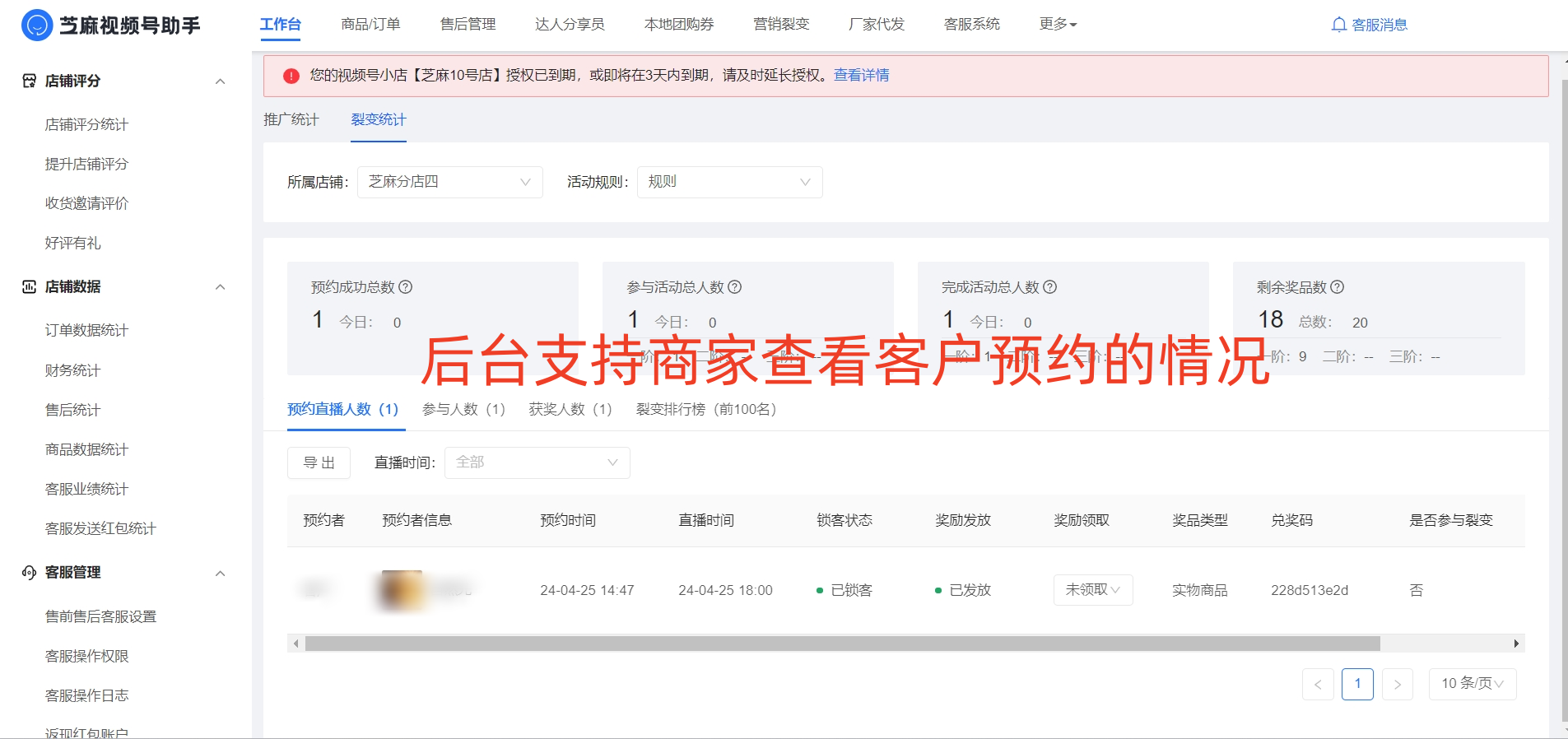Open 财务统计 in sidebar

coord(73,370)
